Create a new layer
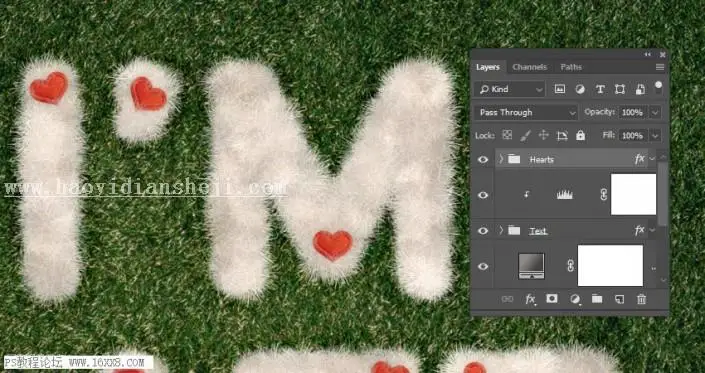This screenshot has width=705, height=373. pyautogui.click(x=620, y=299)
